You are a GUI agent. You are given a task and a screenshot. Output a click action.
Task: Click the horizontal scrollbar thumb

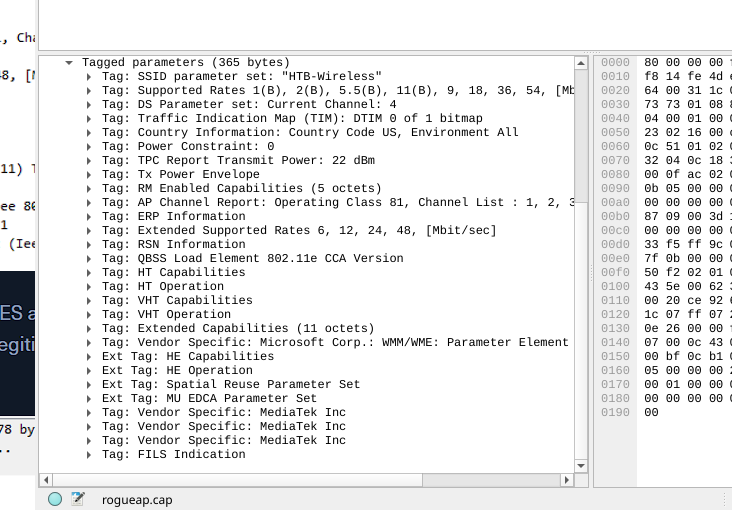tap(238, 480)
